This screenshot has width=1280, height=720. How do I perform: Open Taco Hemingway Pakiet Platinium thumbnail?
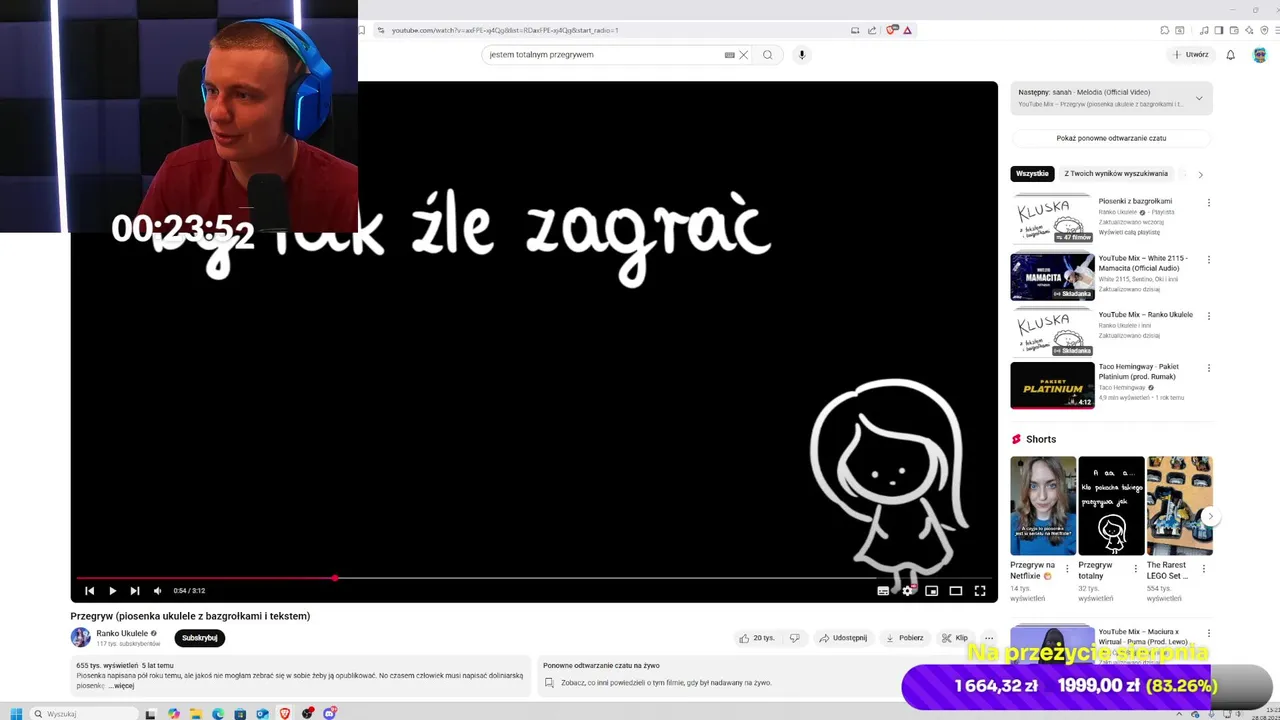click(1052, 385)
